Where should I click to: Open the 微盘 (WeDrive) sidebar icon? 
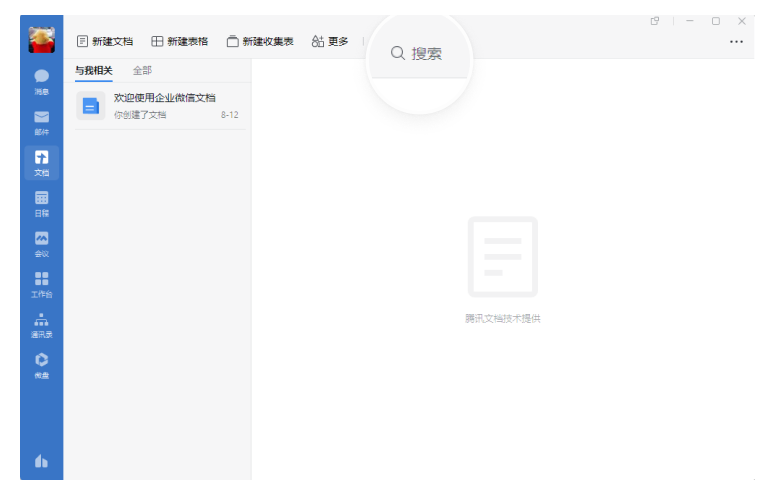coord(41,364)
